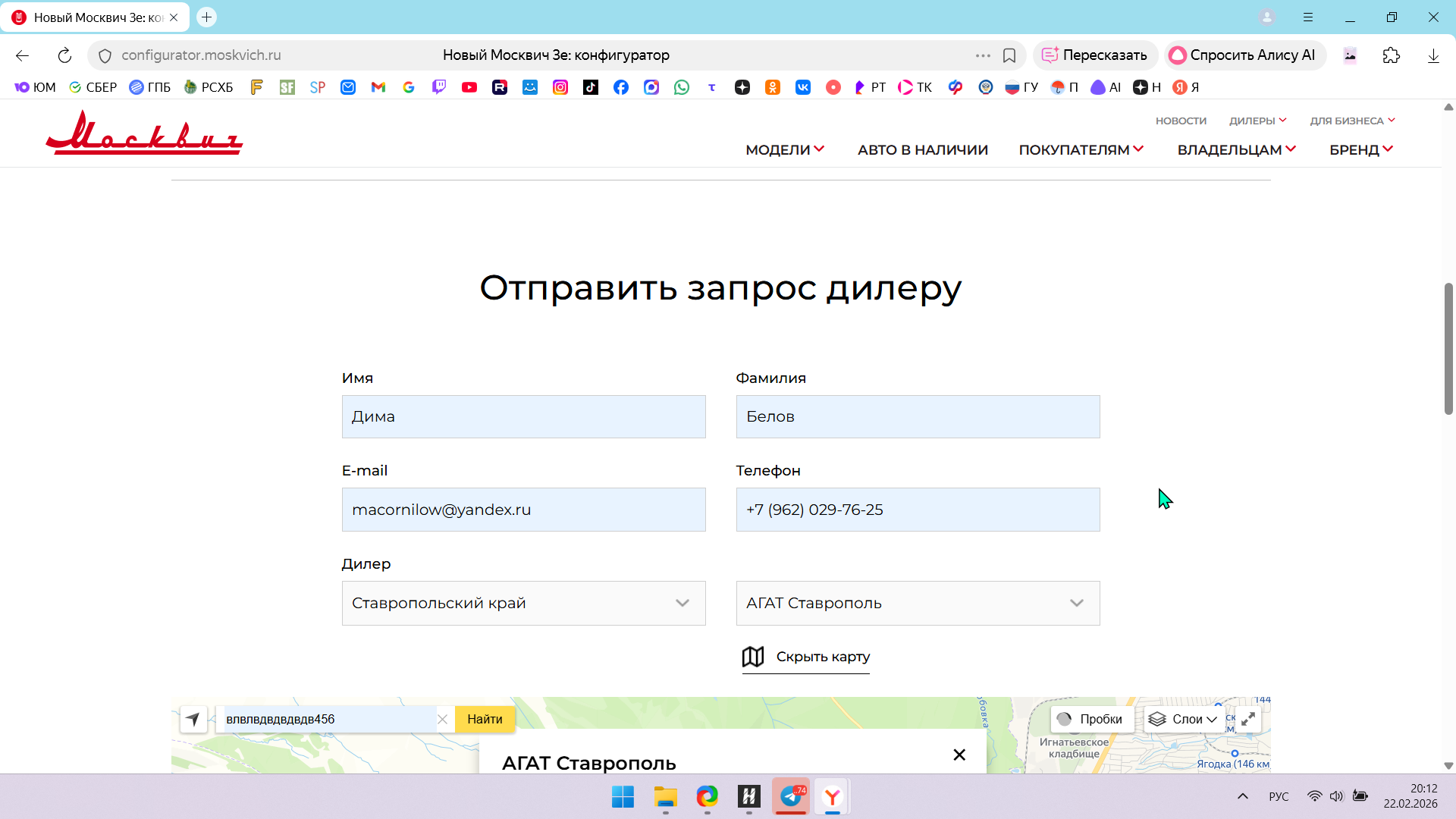
Task: Hide the map via Скрыть карту
Action: coord(806,657)
